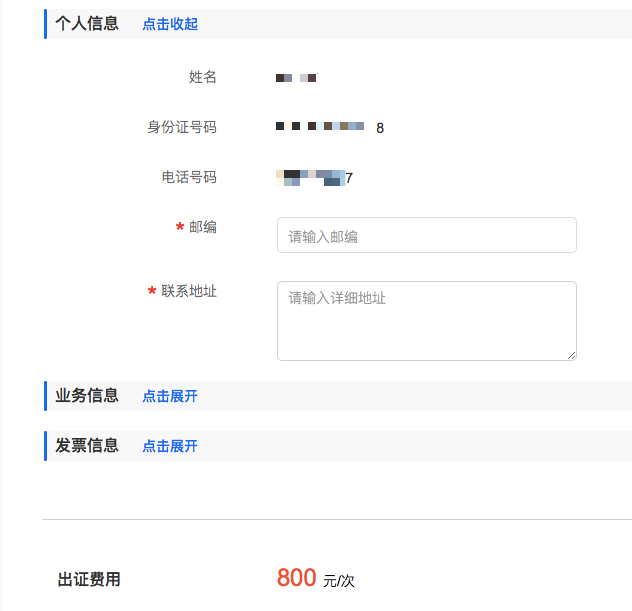The height and width of the screenshot is (611, 632).
Task: Select the 个人信息 section heading
Action: [87, 24]
